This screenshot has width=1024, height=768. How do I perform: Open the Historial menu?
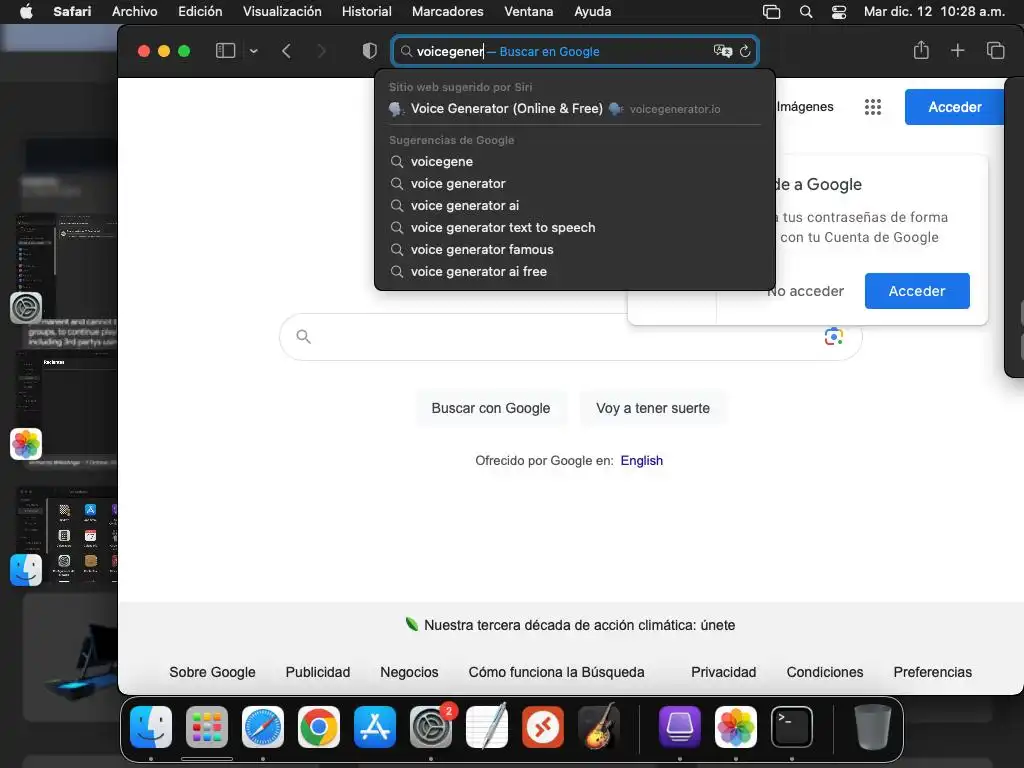pos(366,11)
